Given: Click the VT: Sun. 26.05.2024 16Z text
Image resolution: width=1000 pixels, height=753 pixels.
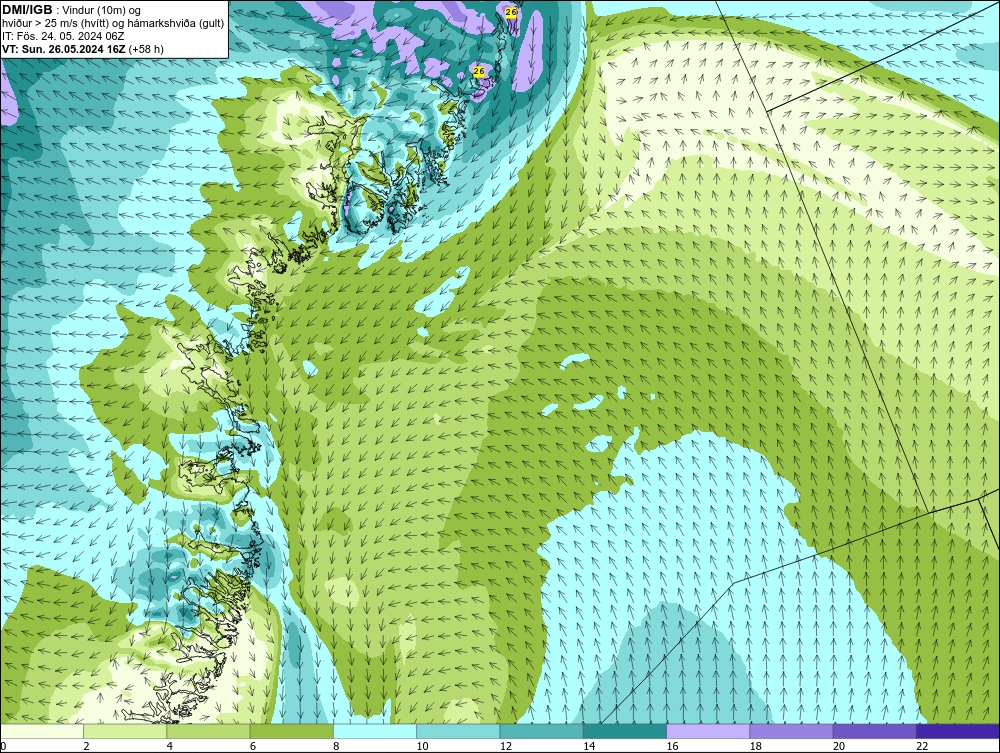Looking at the screenshot, I should 64,49.
